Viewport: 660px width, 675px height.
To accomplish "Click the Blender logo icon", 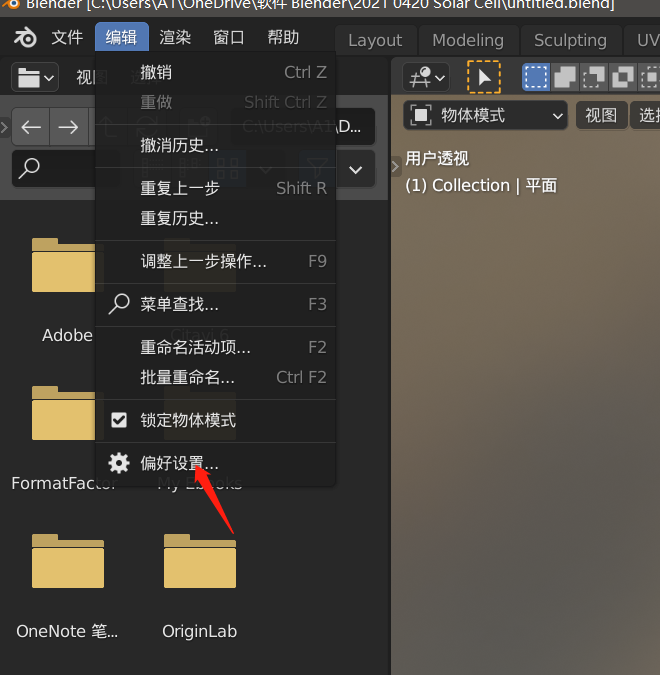I will (25, 37).
